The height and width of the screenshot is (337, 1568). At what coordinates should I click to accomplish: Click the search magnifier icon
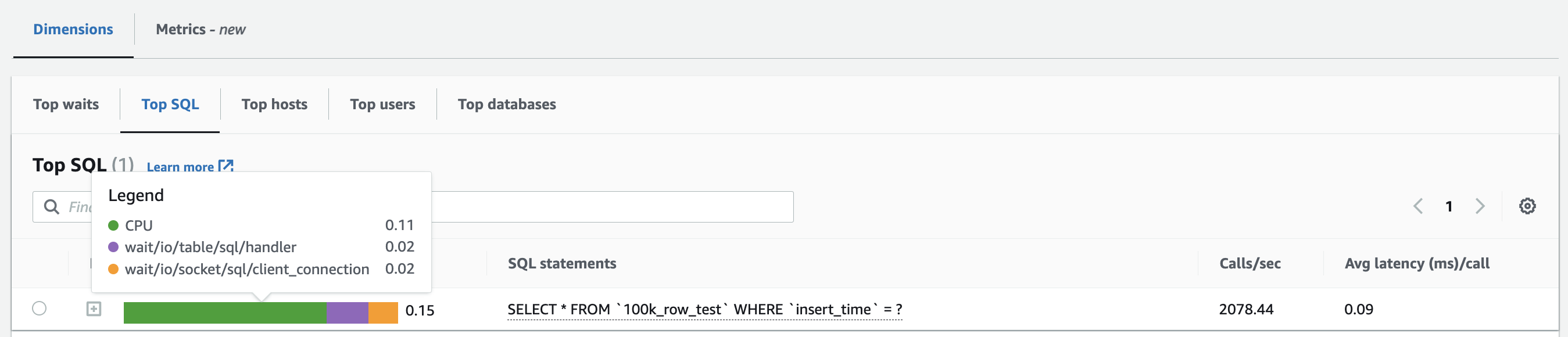pos(52,207)
